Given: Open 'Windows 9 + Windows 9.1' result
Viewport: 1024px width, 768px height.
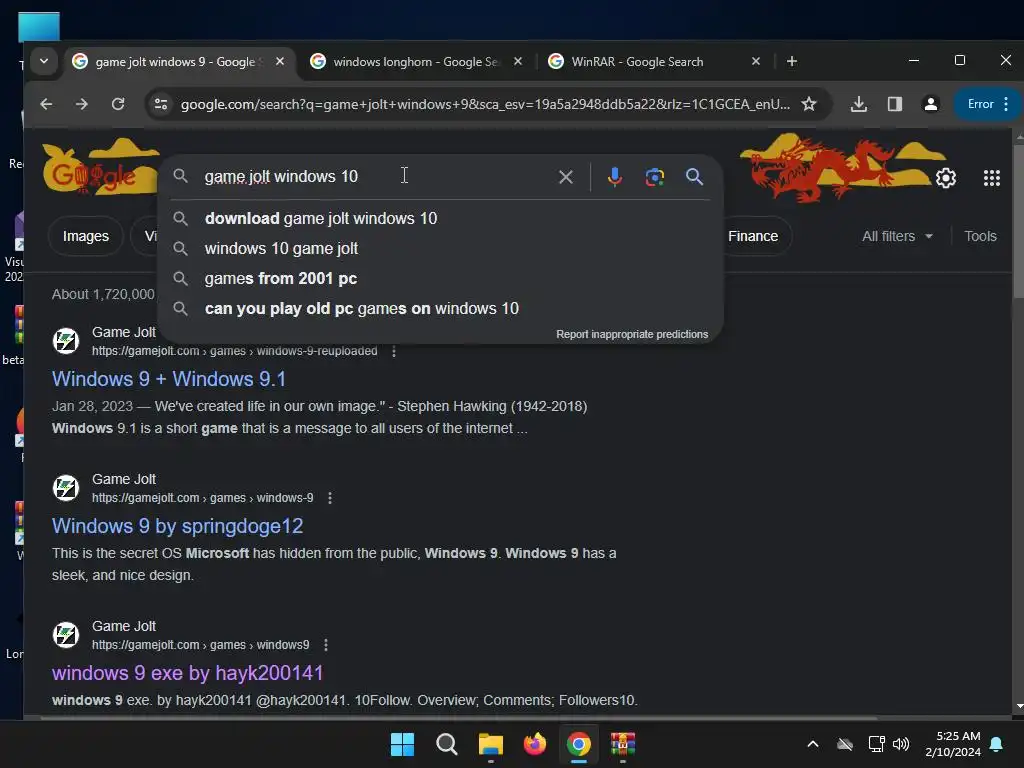Looking at the screenshot, I should click(x=168, y=379).
